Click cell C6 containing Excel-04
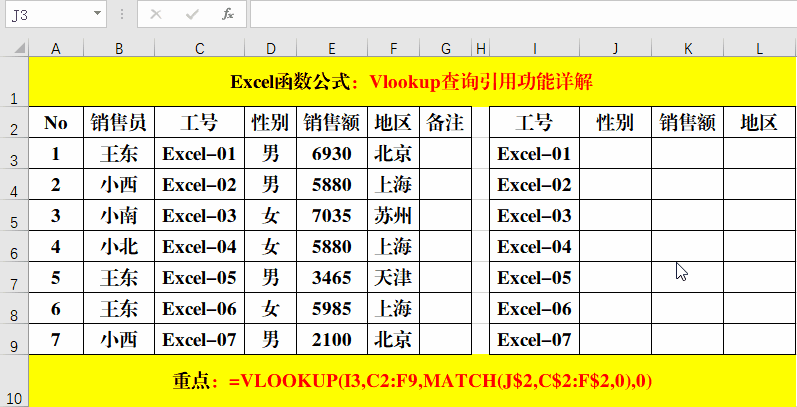This screenshot has height=407, width=797. 199,246
